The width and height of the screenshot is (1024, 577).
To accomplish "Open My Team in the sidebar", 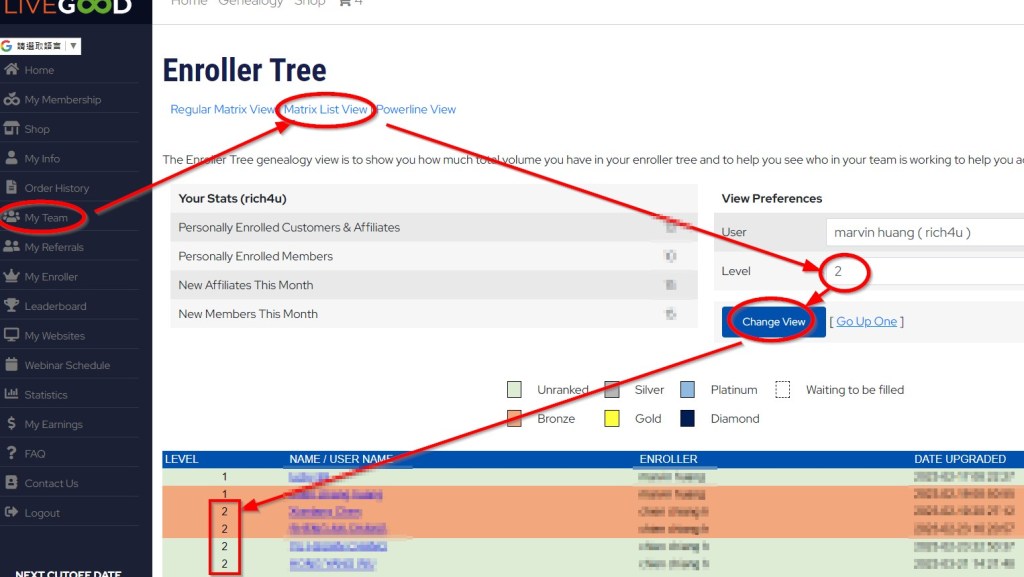I will pyautogui.click(x=46, y=218).
